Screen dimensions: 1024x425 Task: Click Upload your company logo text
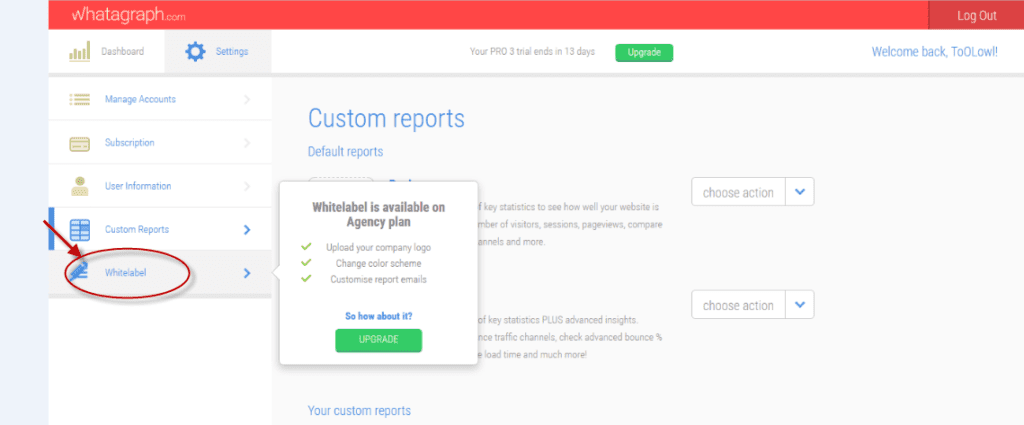point(379,247)
